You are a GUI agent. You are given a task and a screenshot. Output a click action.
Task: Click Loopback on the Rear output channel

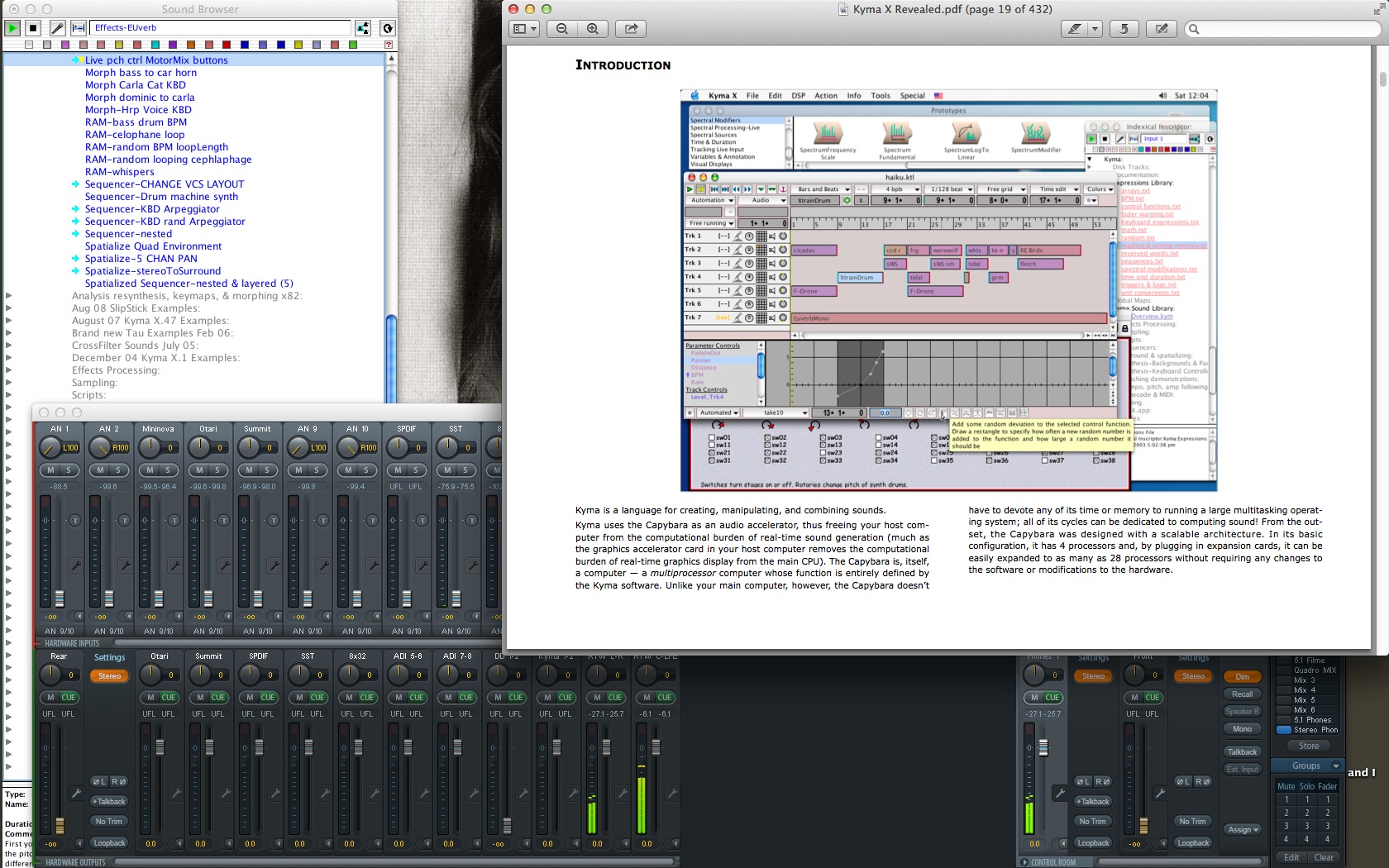pyautogui.click(x=110, y=843)
